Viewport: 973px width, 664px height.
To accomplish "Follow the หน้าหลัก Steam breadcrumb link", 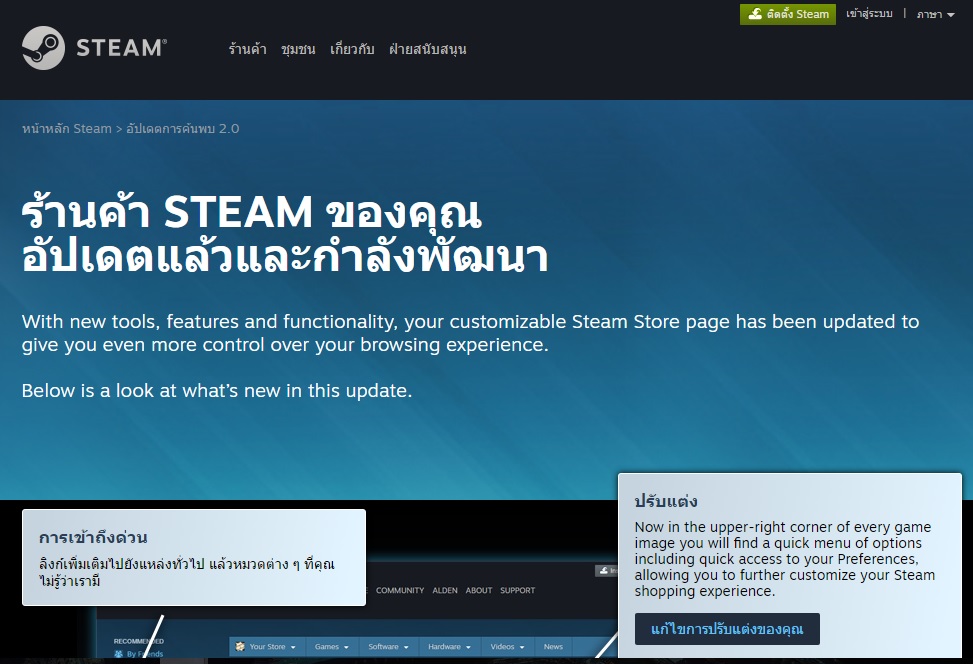I will click(x=66, y=128).
